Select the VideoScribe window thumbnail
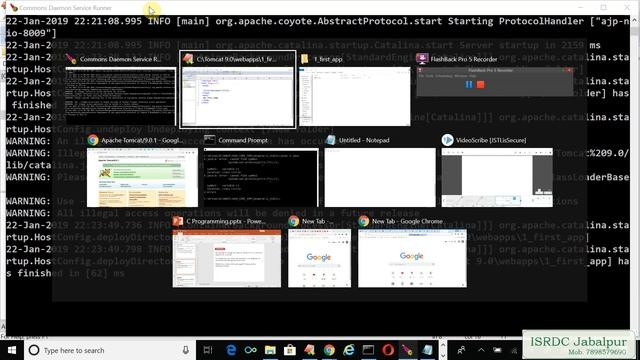The height and width of the screenshot is (360, 640). coord(497,178)
